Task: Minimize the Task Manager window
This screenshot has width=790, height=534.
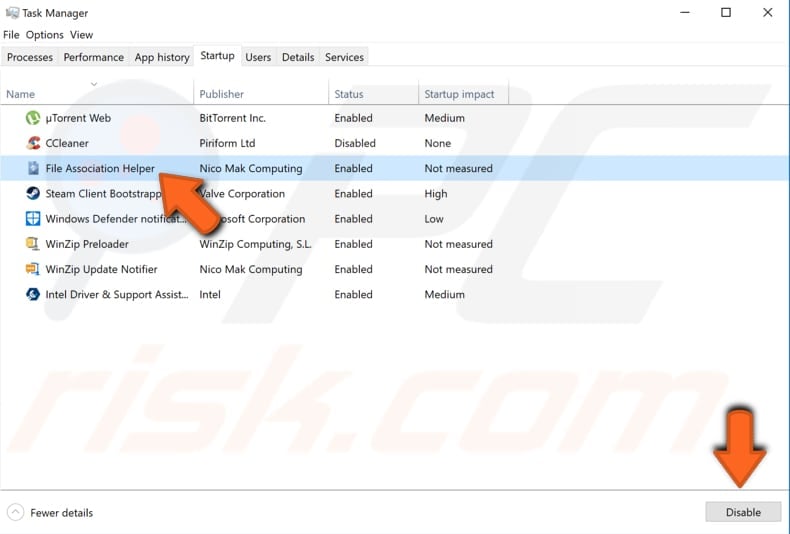Action: pyautogui.click(x=685, y=13)
